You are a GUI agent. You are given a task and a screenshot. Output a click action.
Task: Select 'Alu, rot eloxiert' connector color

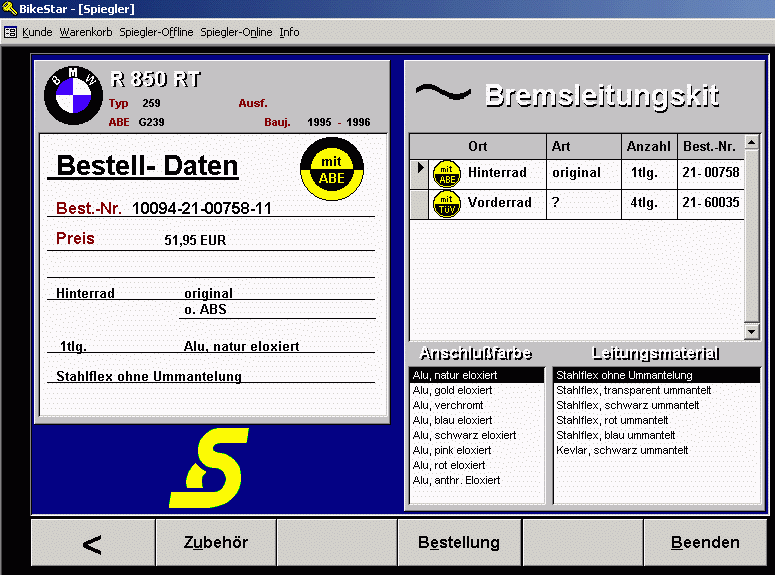coord(477,465)
